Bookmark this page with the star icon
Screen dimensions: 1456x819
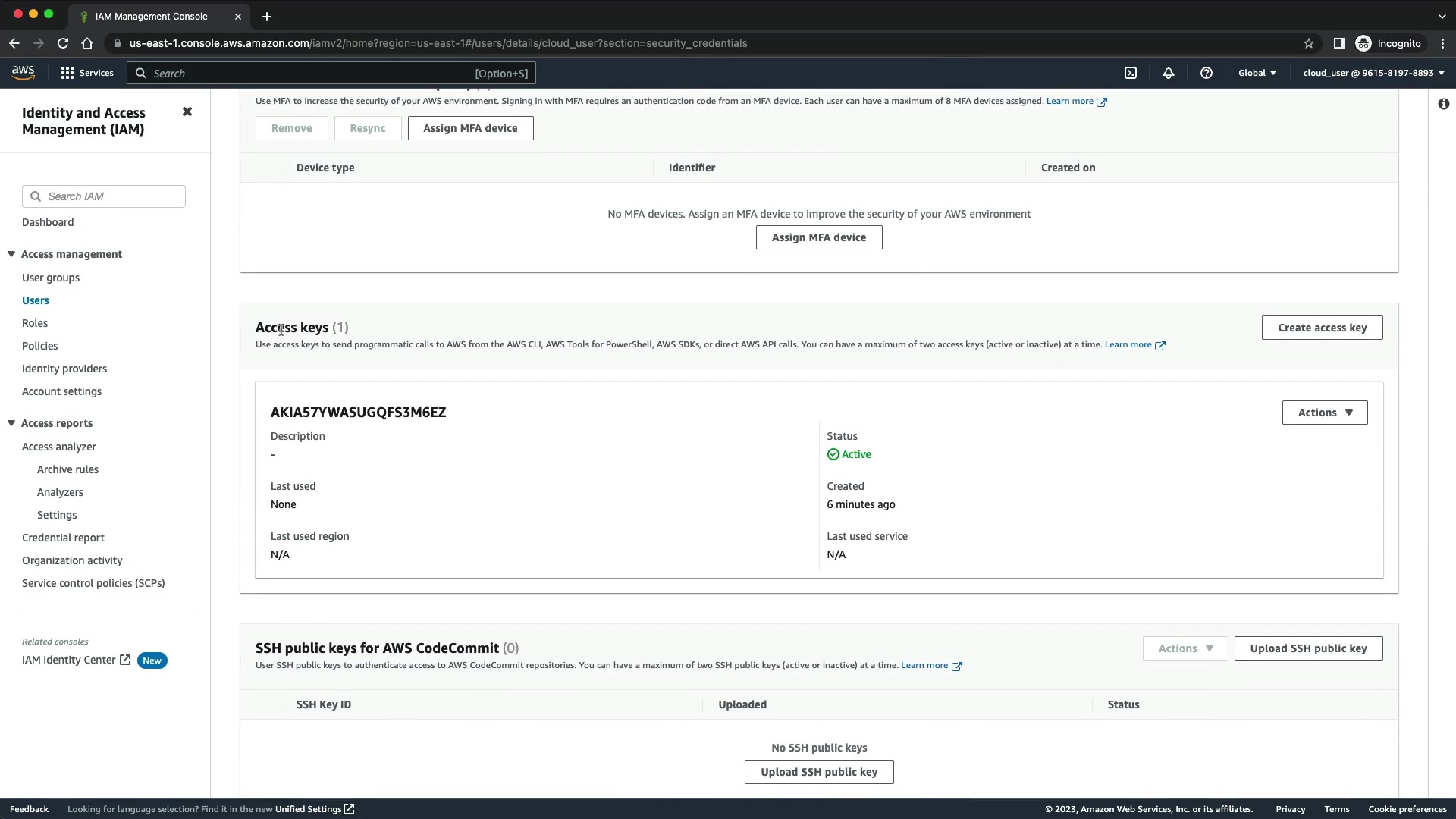[1308, 43]
